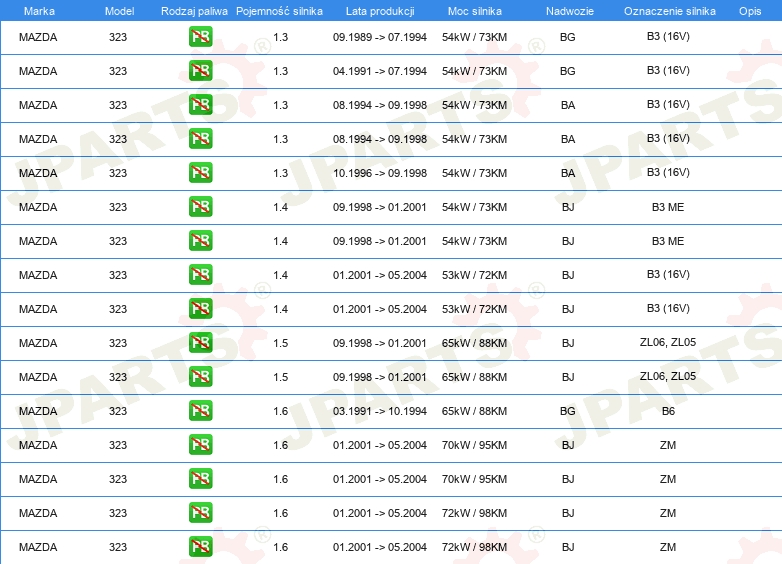Click the Oznaczenie silnika column header
The image size is (782, 564).
[670, 11]
